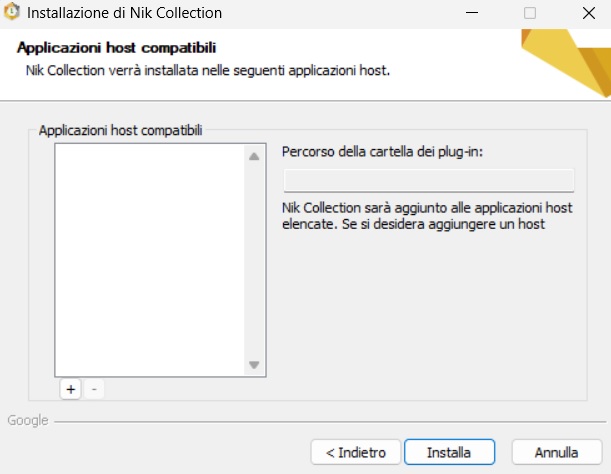
Task: Click the plus button to add a host application
Action: pos(71,389)
